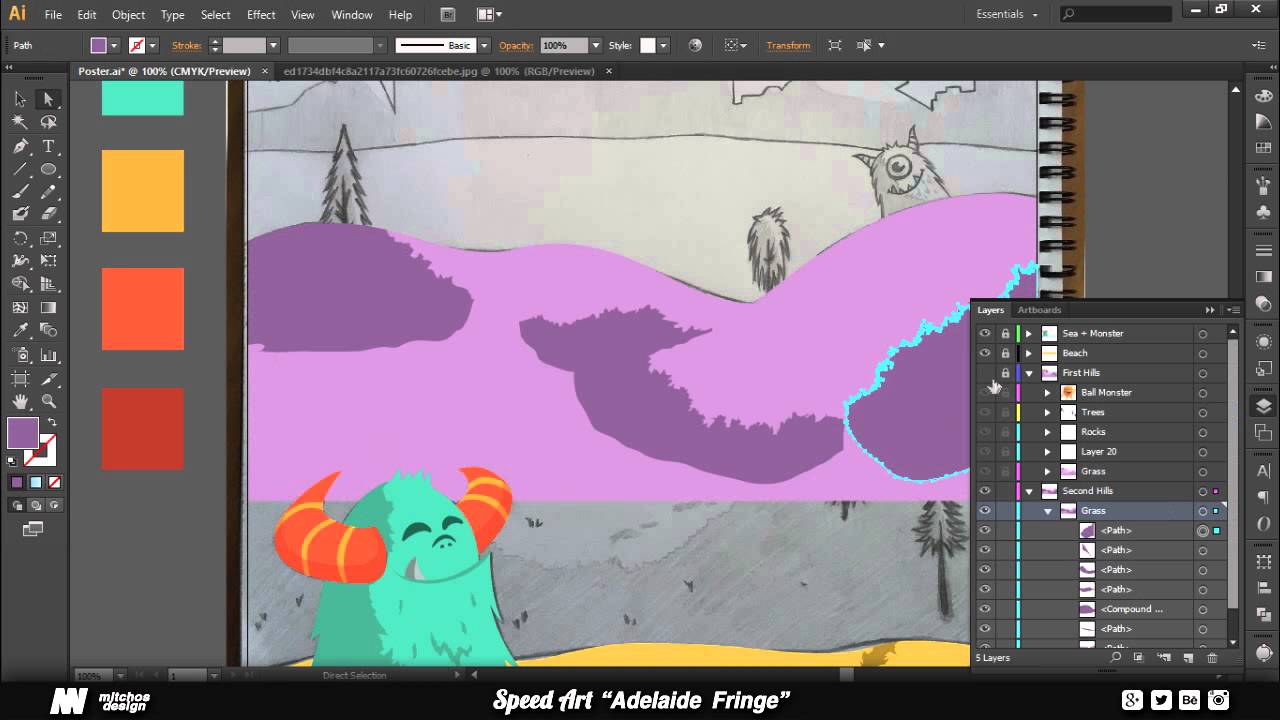Unlock the First Hills layer
This screenshot has height=720, width=1280.
click(x=1005, y=373)
